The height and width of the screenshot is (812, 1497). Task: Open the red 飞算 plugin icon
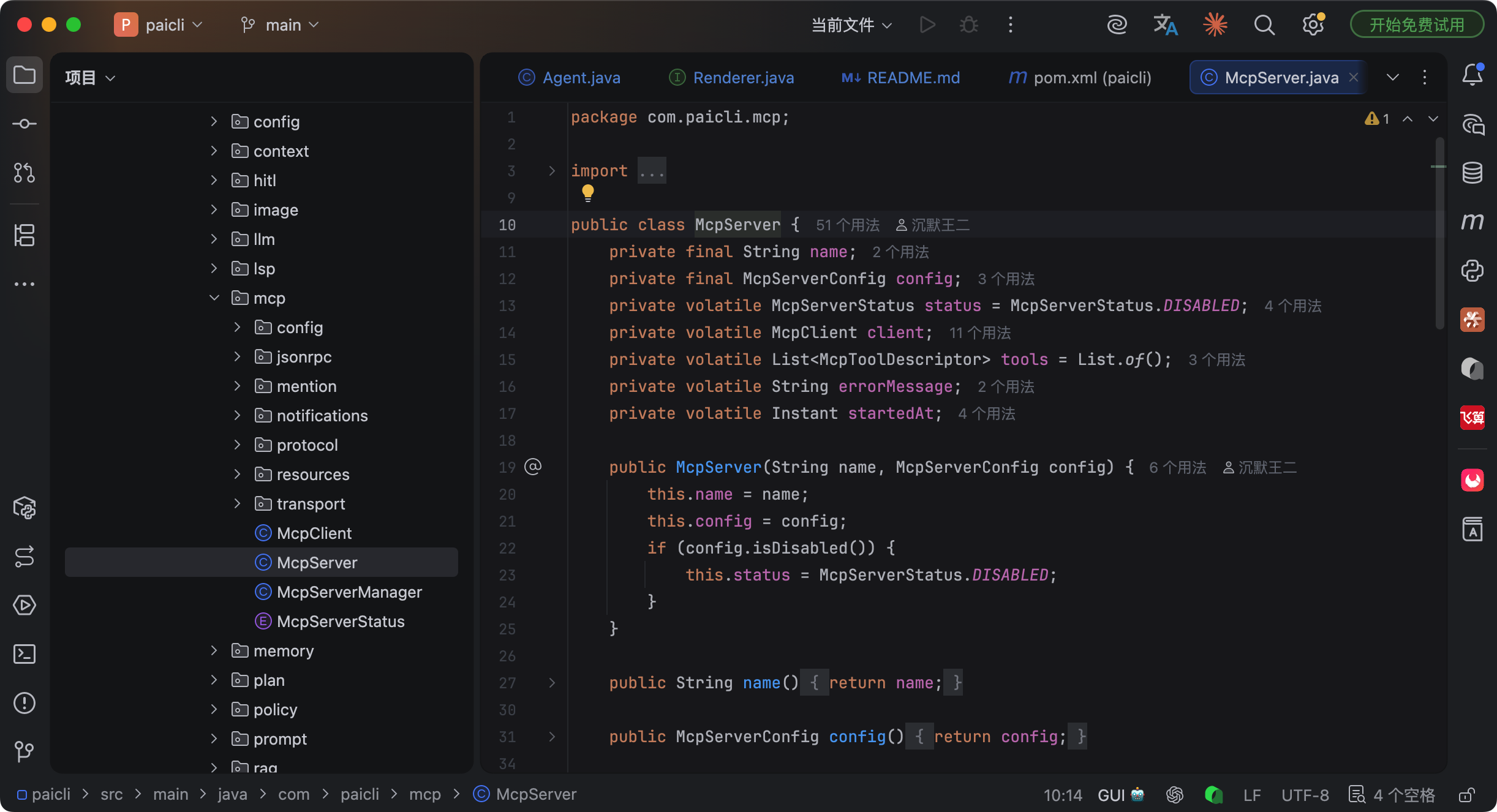pyautogui.click(x=1472, y=418)
